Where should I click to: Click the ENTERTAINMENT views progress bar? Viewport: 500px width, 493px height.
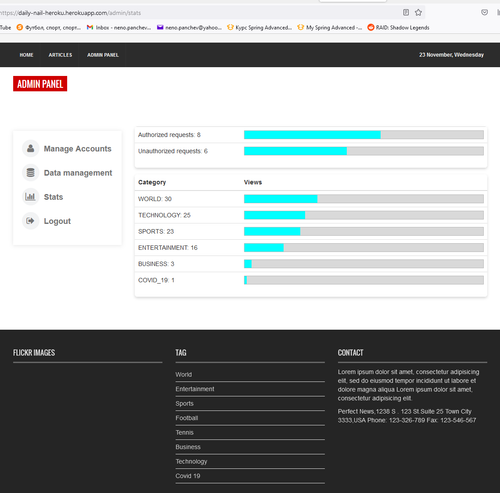[364, 247]
